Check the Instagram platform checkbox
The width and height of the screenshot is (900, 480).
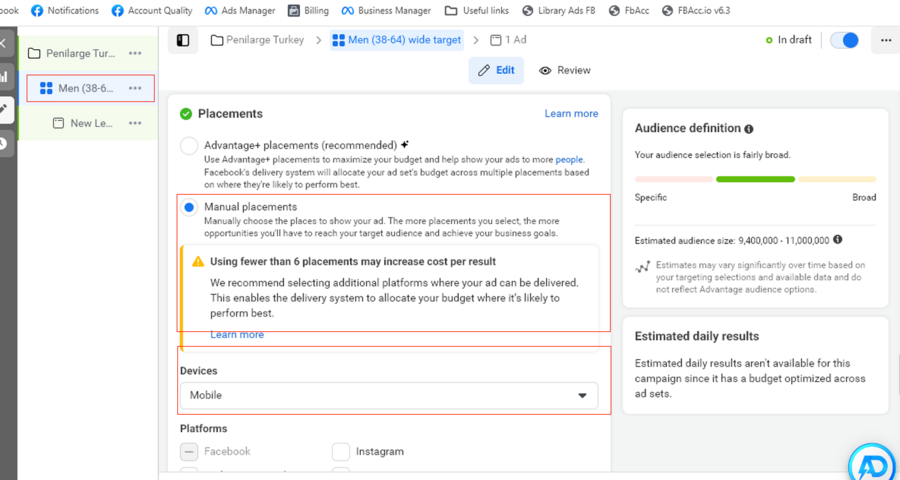click(x=341, y=452)
